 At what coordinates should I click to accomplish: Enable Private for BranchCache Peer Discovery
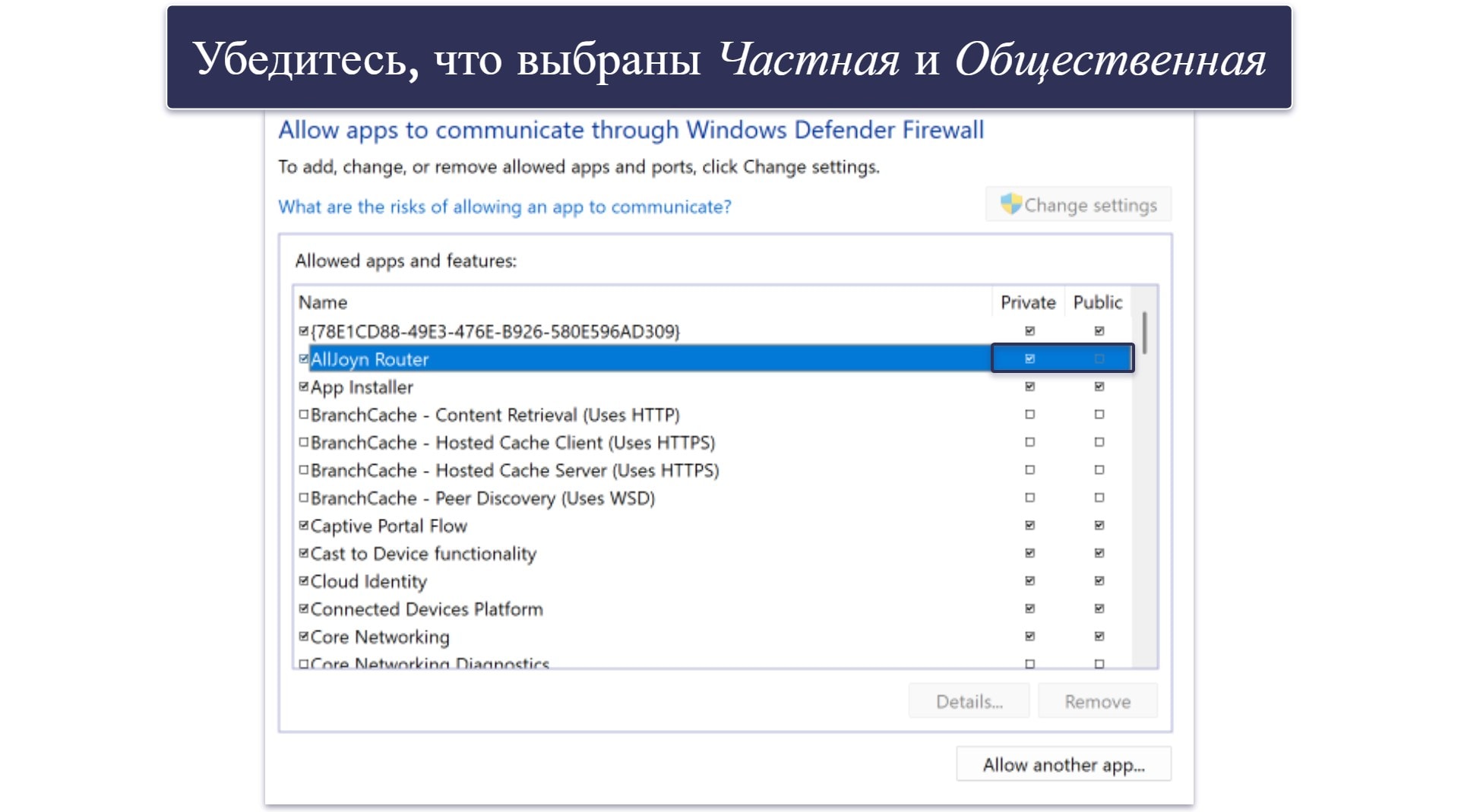1029,498
